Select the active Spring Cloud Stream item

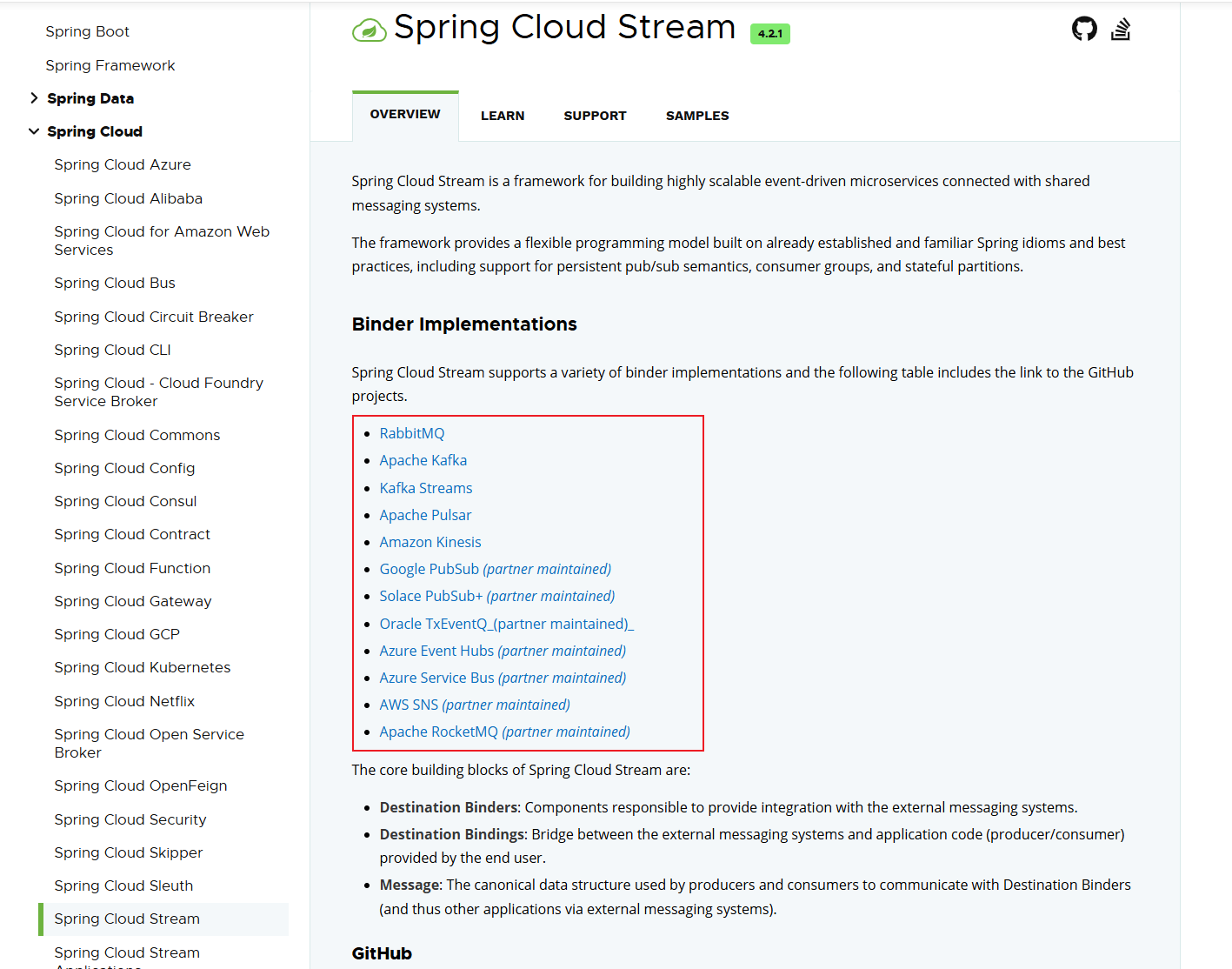(x=163, y=919)
